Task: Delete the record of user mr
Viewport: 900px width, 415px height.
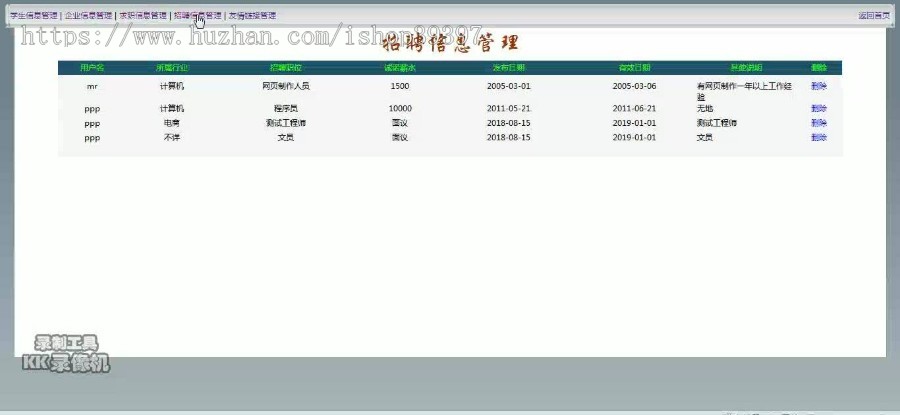Action: [818, 86]
